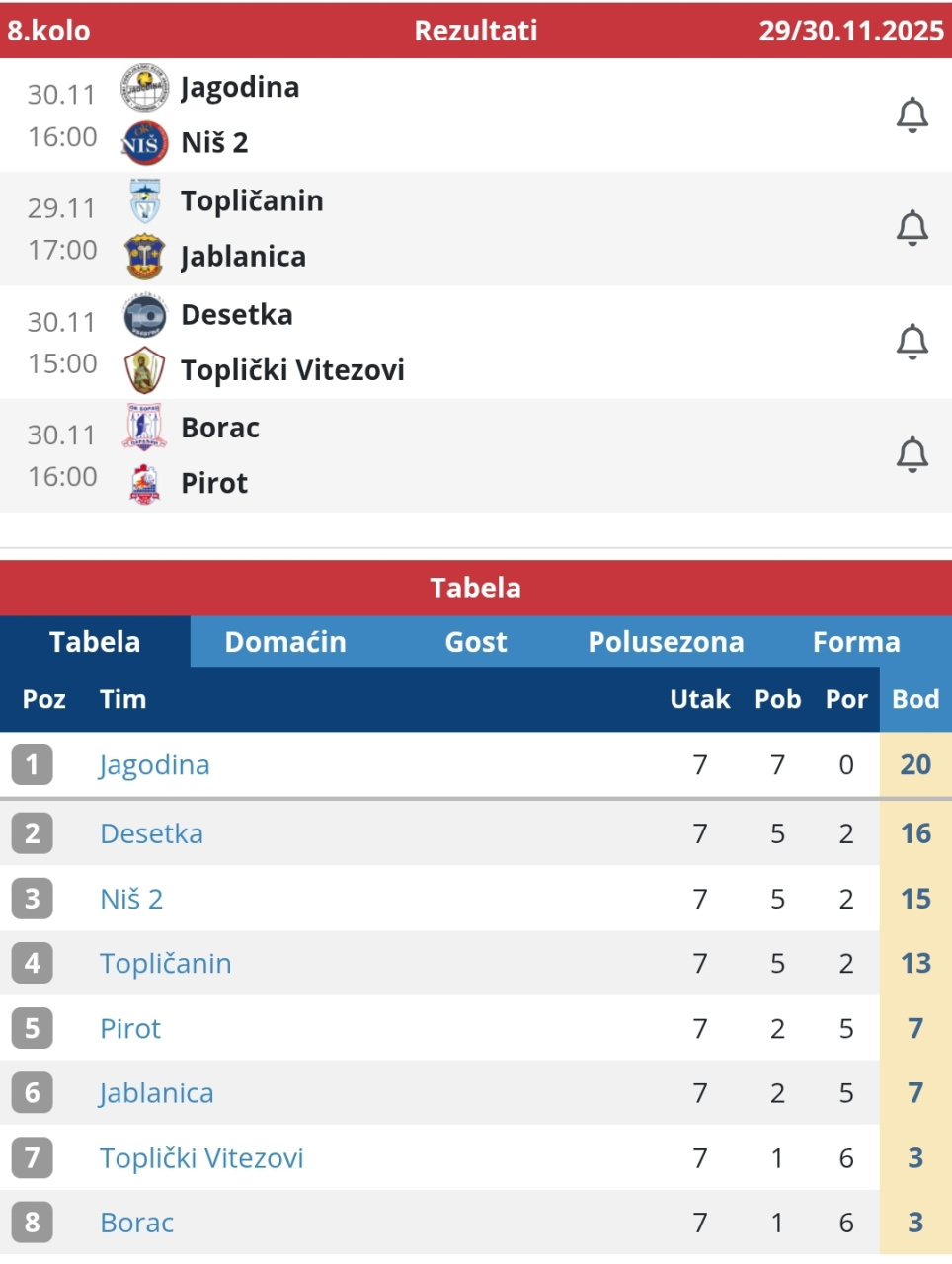Click the Pirot club logo in fixtures

[144, 484]
